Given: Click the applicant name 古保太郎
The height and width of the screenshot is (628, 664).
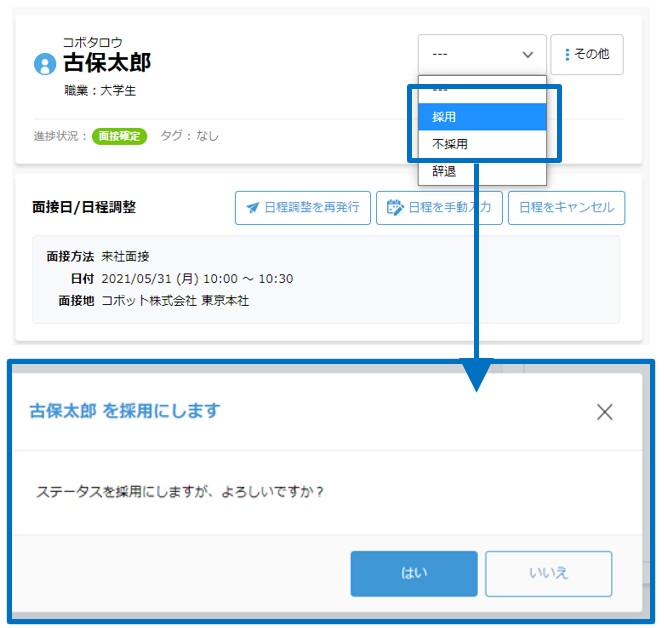Looking at the screenshot, I should point(107,63).
